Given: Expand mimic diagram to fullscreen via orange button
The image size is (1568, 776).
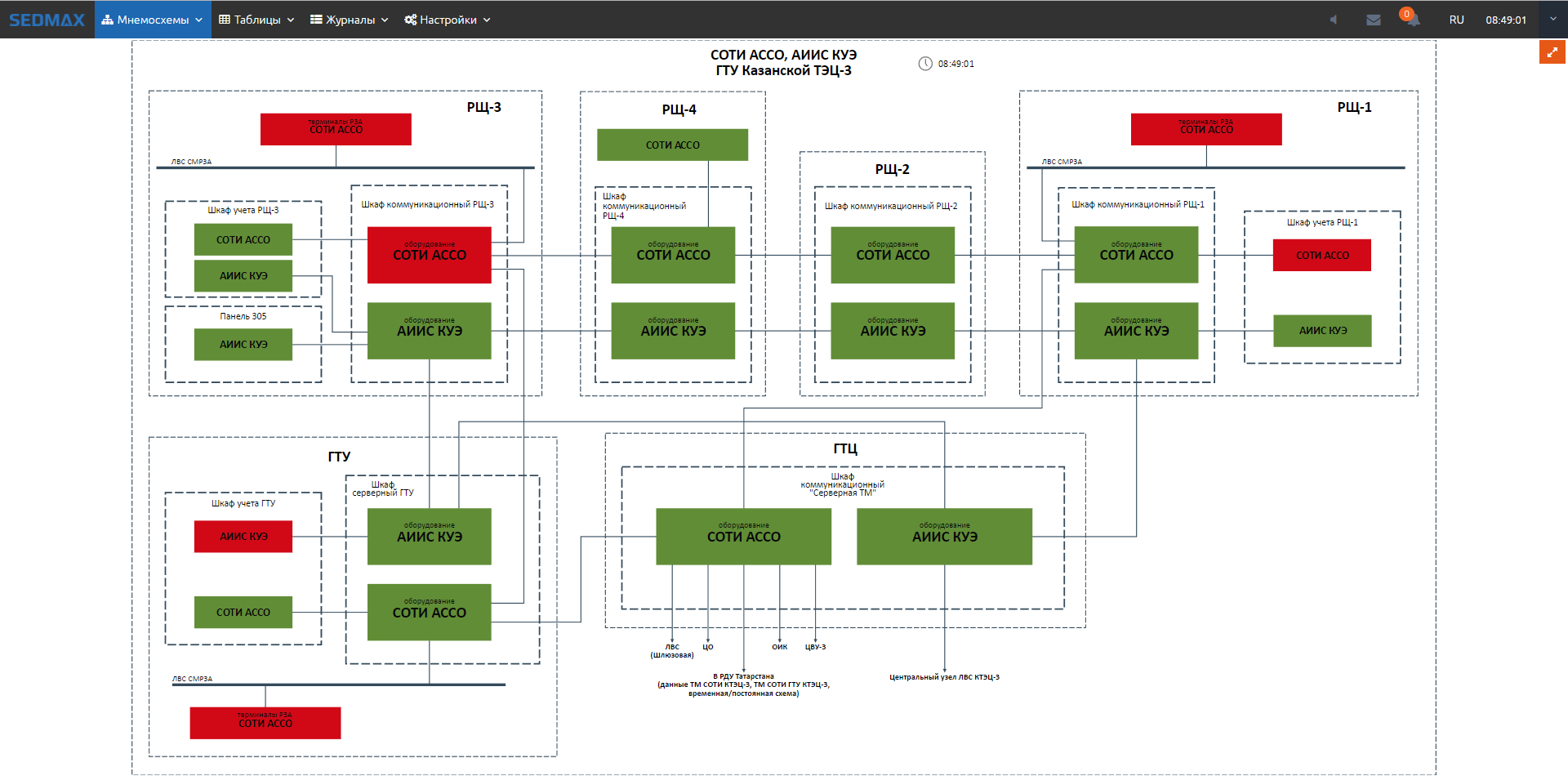Looking at the screenshot, I should coord(1552,52).
